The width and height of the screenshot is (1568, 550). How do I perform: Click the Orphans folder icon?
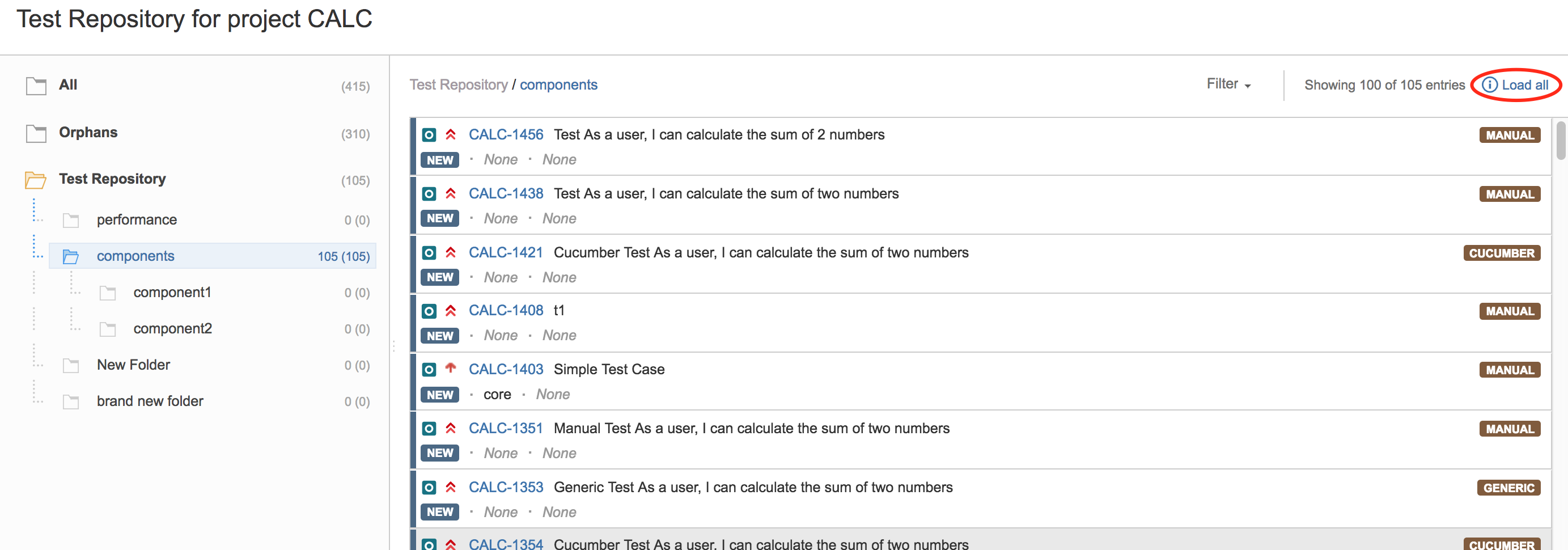tap(36, 133)
